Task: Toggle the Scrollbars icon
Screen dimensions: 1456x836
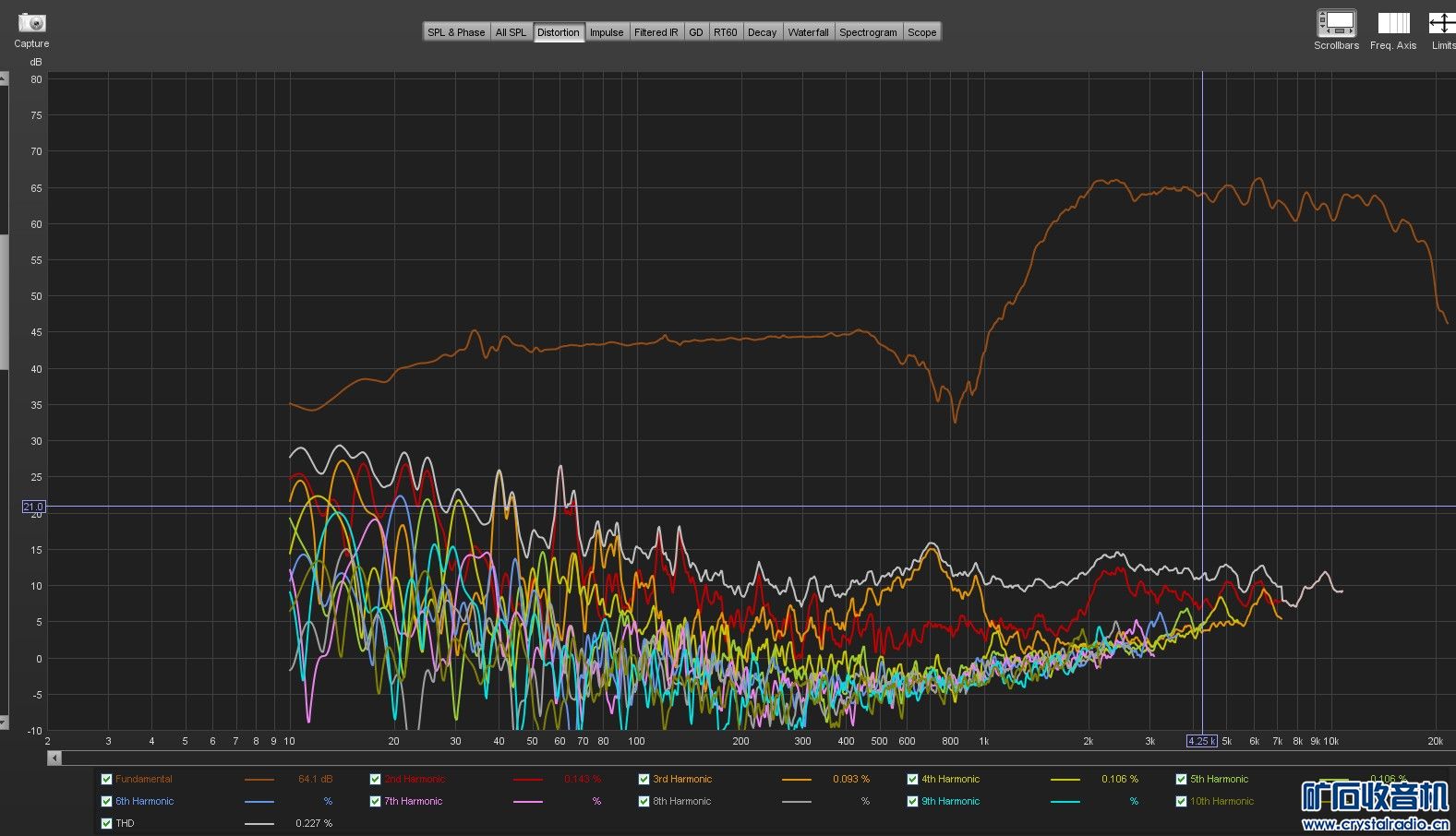Action: 1336,23
